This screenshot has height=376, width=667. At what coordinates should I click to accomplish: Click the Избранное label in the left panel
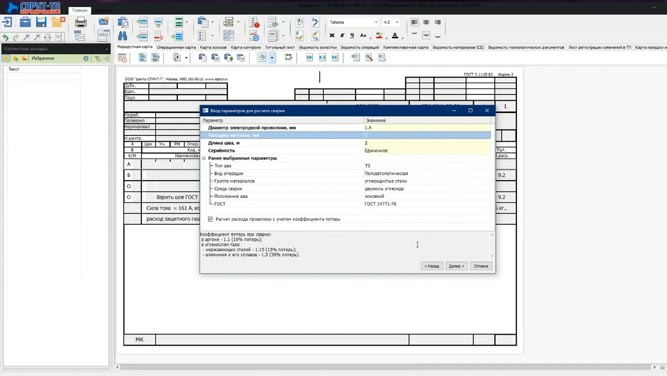click(x=43, y=58)
